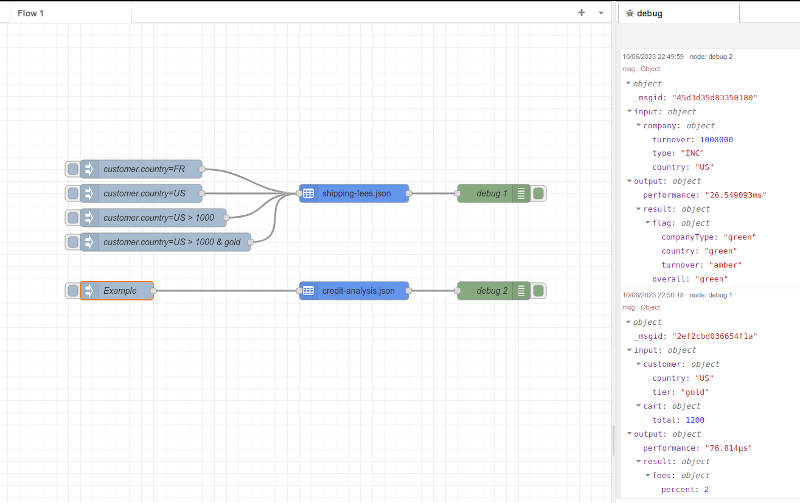Click output port of shipping-fees.json node
Viewport: 800px width, 503px height.
point(409,193)
